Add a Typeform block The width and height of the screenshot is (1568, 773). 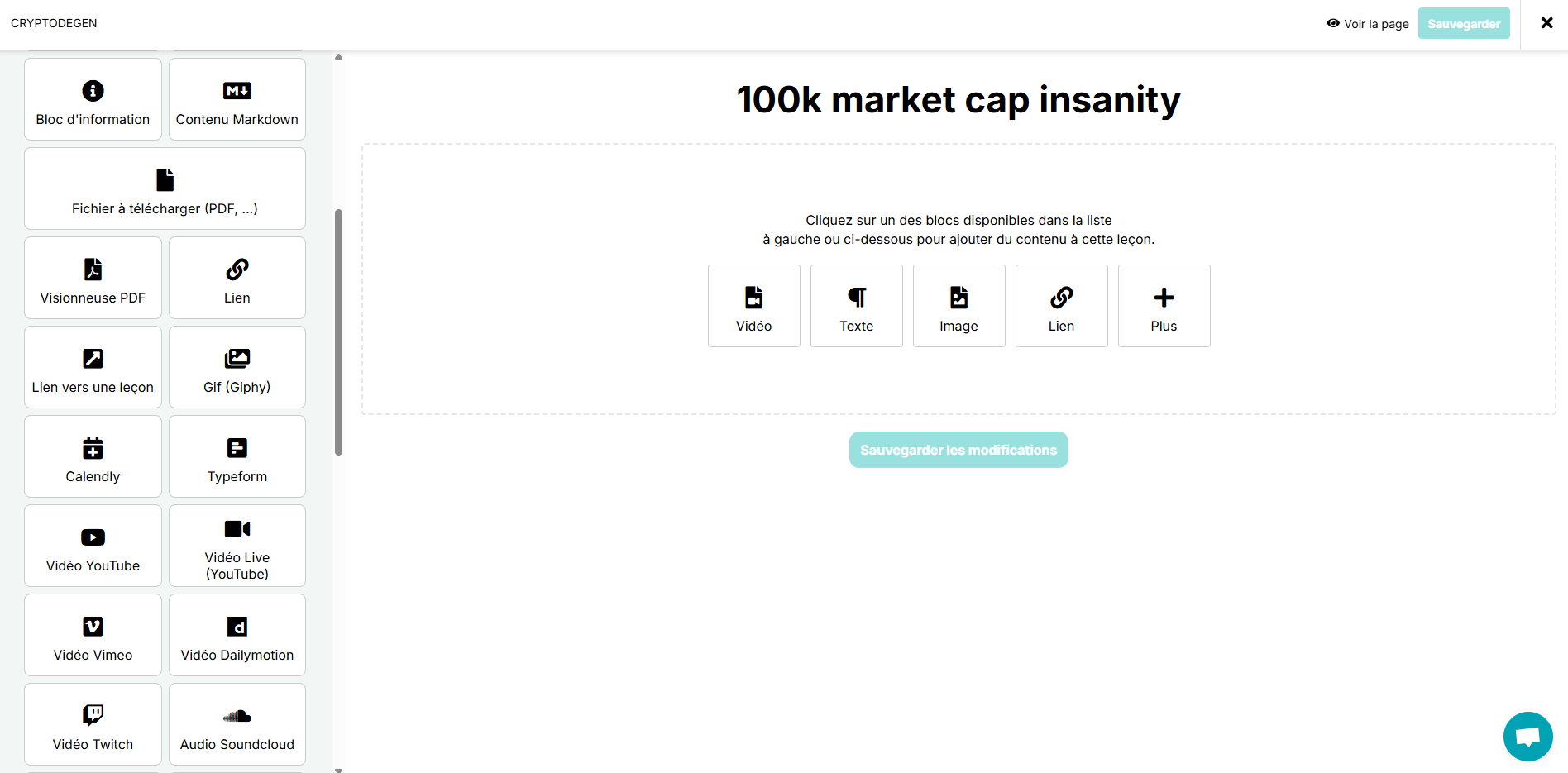[x=237, y=457]
